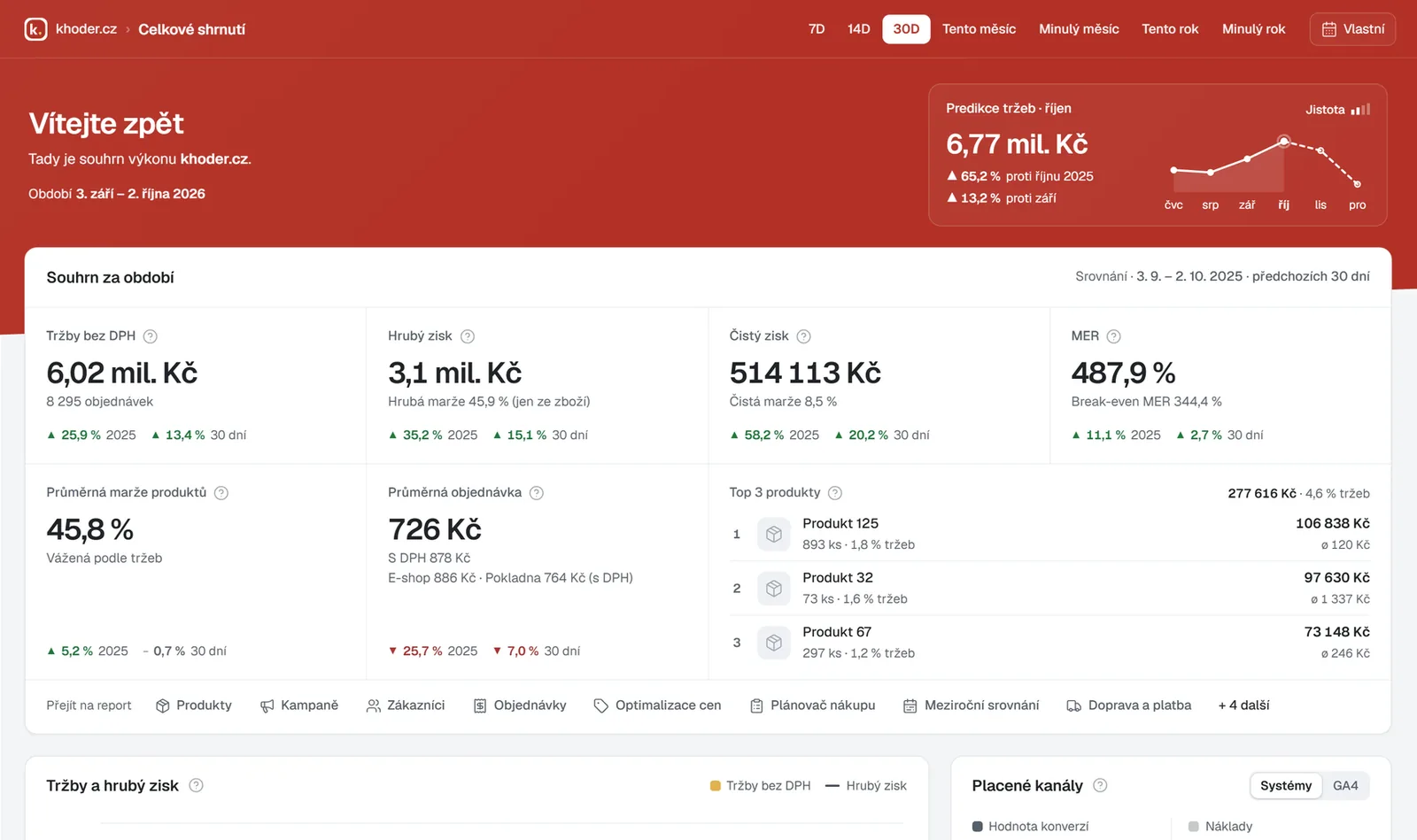Click the říj point on prediction chart
The height and width of the screenshot is (840, 1417).
(x=1283, y=141)
